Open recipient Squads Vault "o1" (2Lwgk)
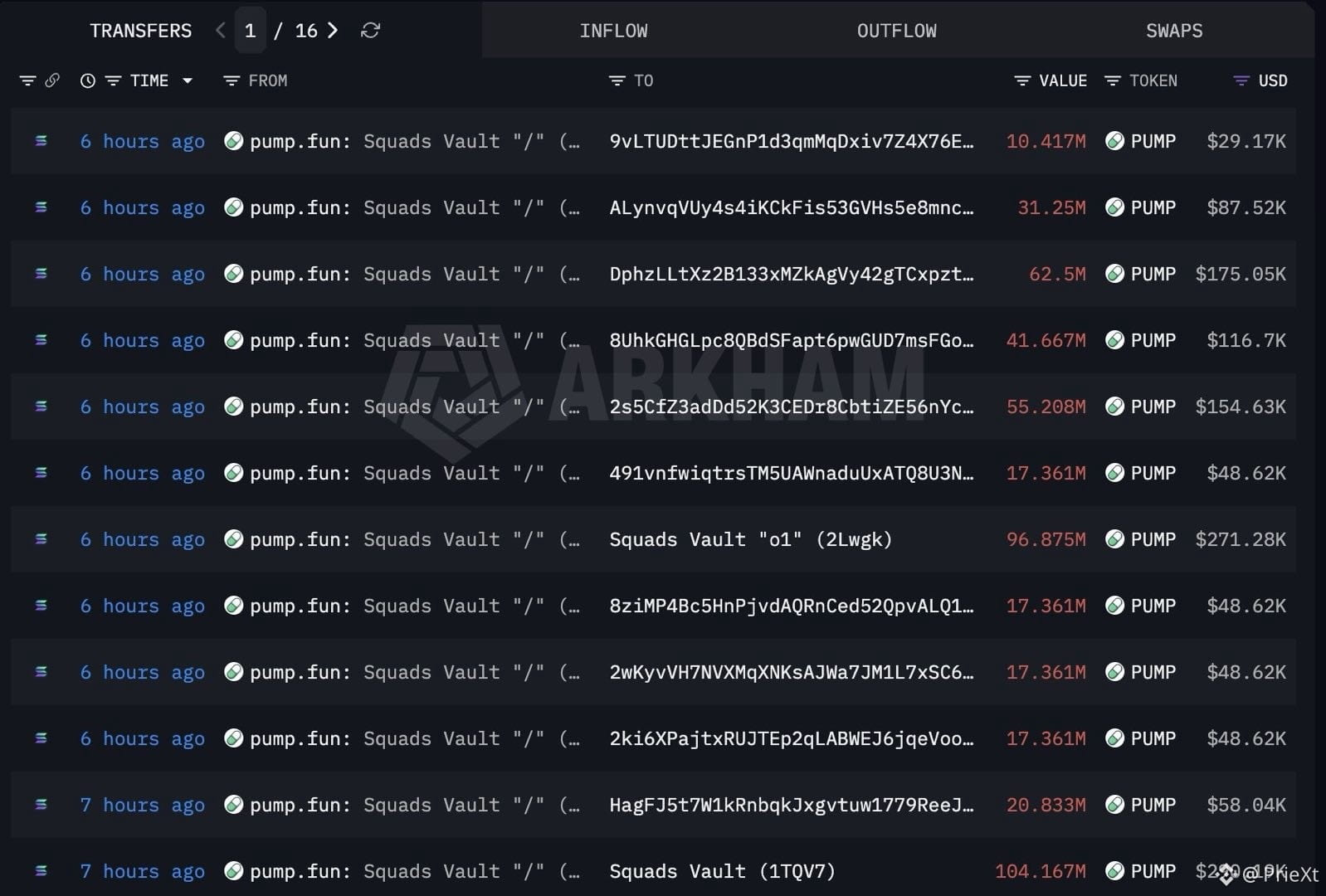Image resolution: width=1326 pixels, height=896 pixels. (x=751, y=539)
